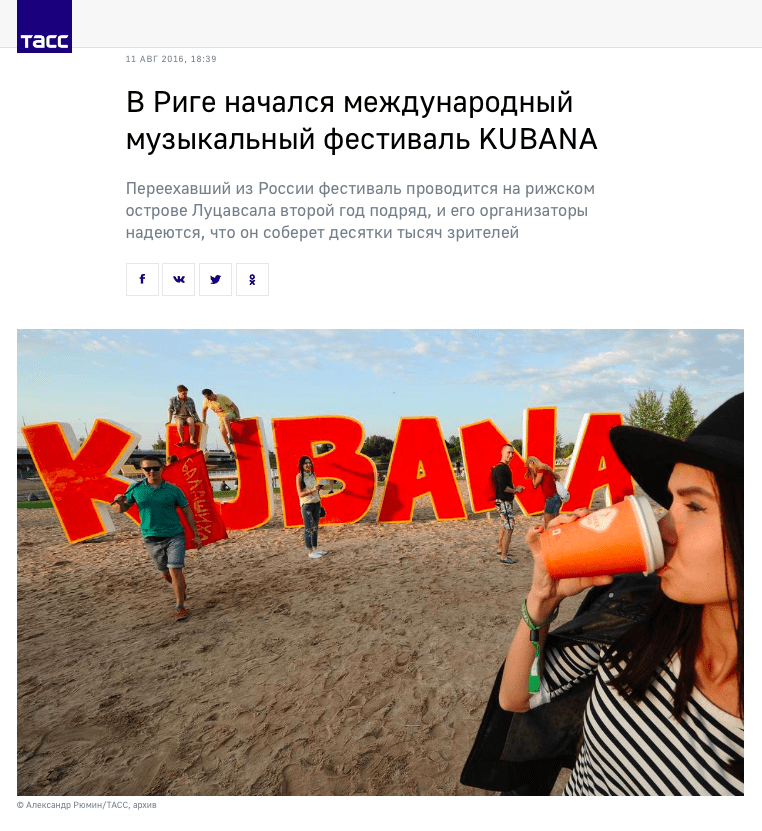Share the article on Odnoklassniki

[x=252, y=279]
